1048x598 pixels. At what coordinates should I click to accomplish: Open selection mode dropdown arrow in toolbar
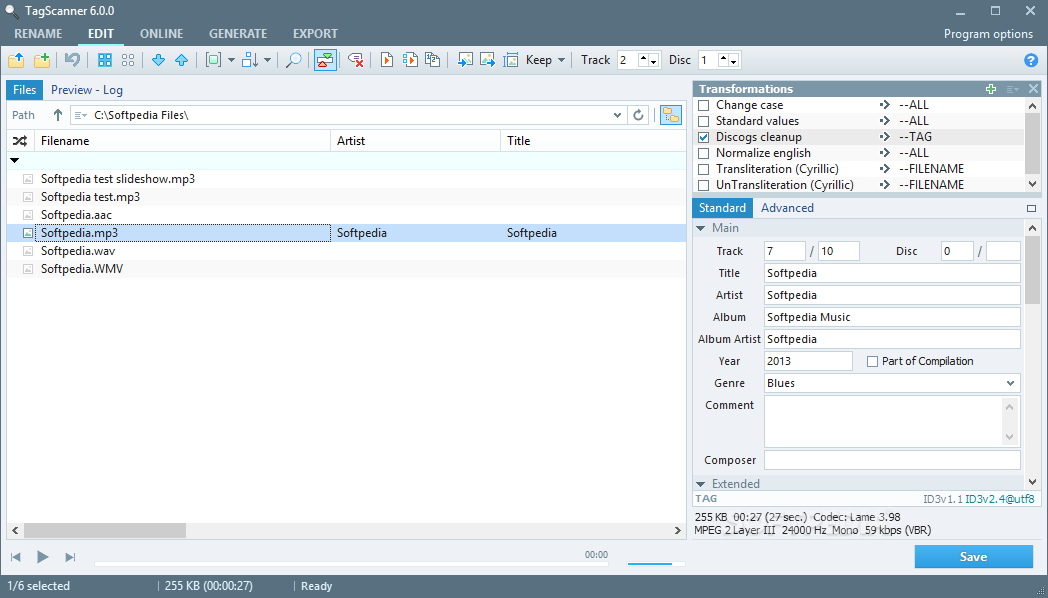pyautogui.click(x=231, y=60)
